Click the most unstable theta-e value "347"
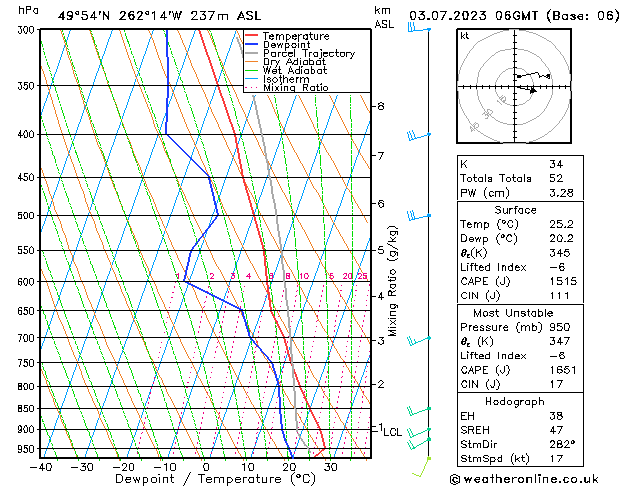Screen dimensions: 629x486 pyautogui.click(x=560, y=342)
